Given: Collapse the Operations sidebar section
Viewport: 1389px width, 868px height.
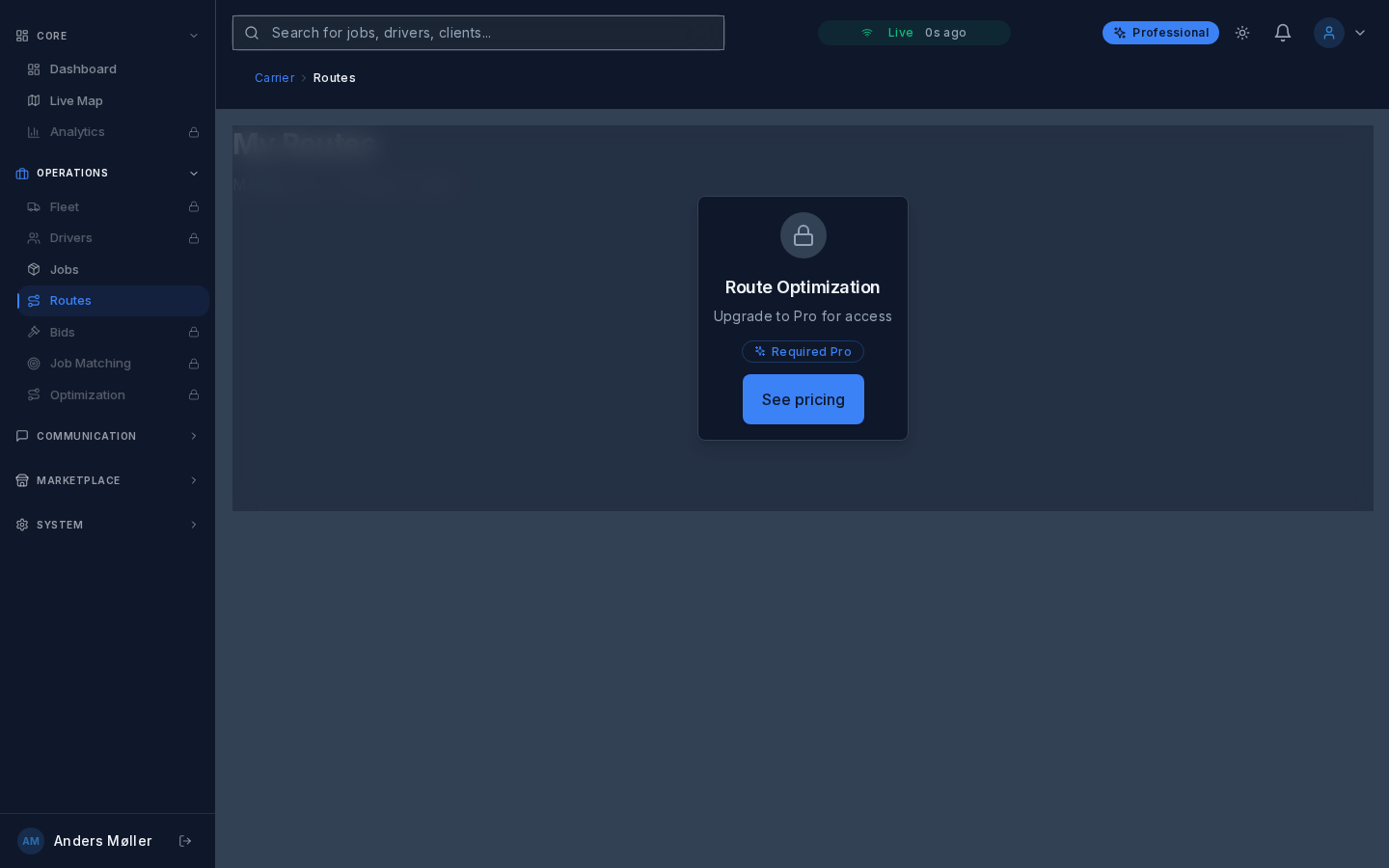Looking at the screenshot, I should (194, 174).
